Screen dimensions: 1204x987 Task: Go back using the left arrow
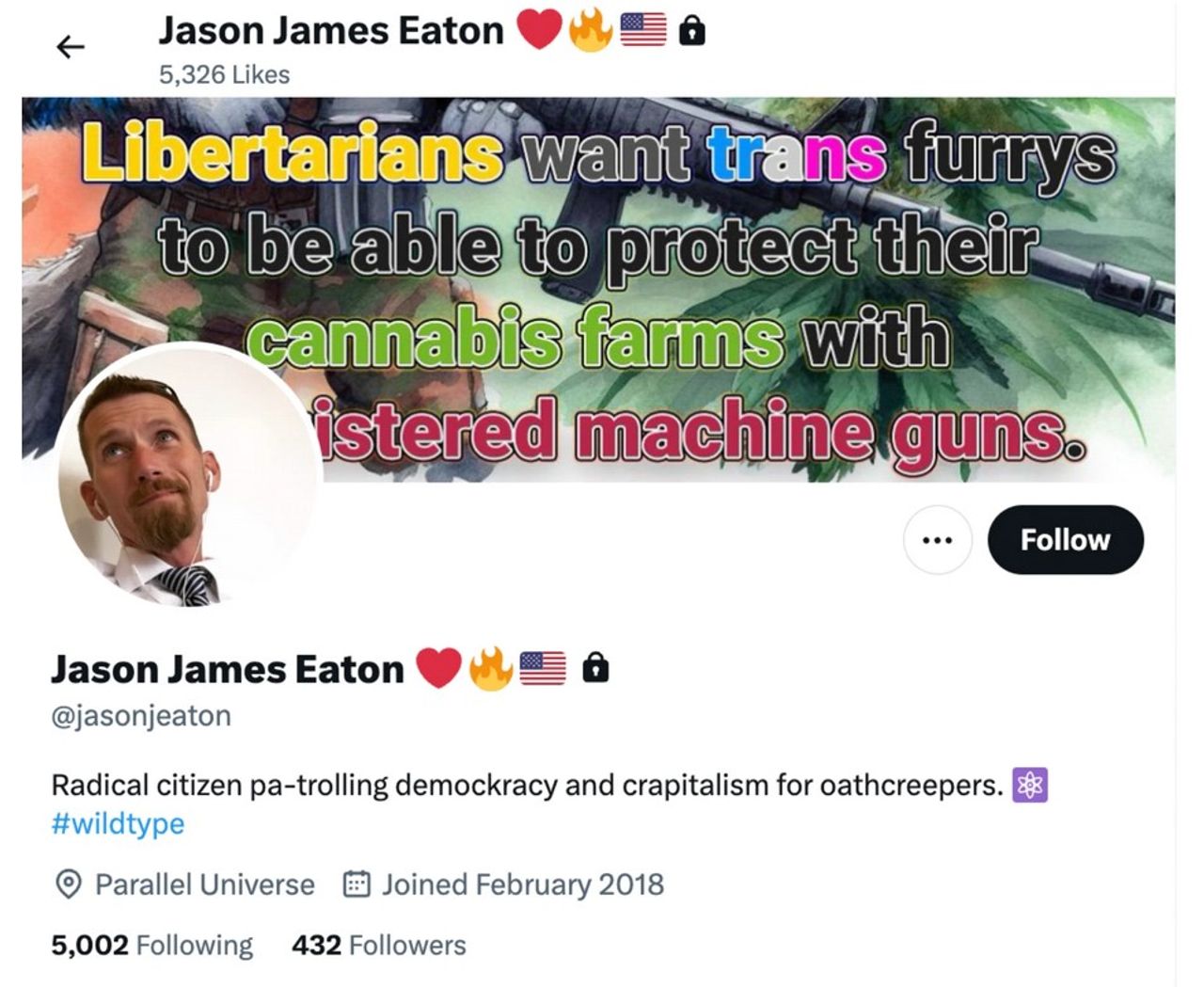[x=71, y=47]
